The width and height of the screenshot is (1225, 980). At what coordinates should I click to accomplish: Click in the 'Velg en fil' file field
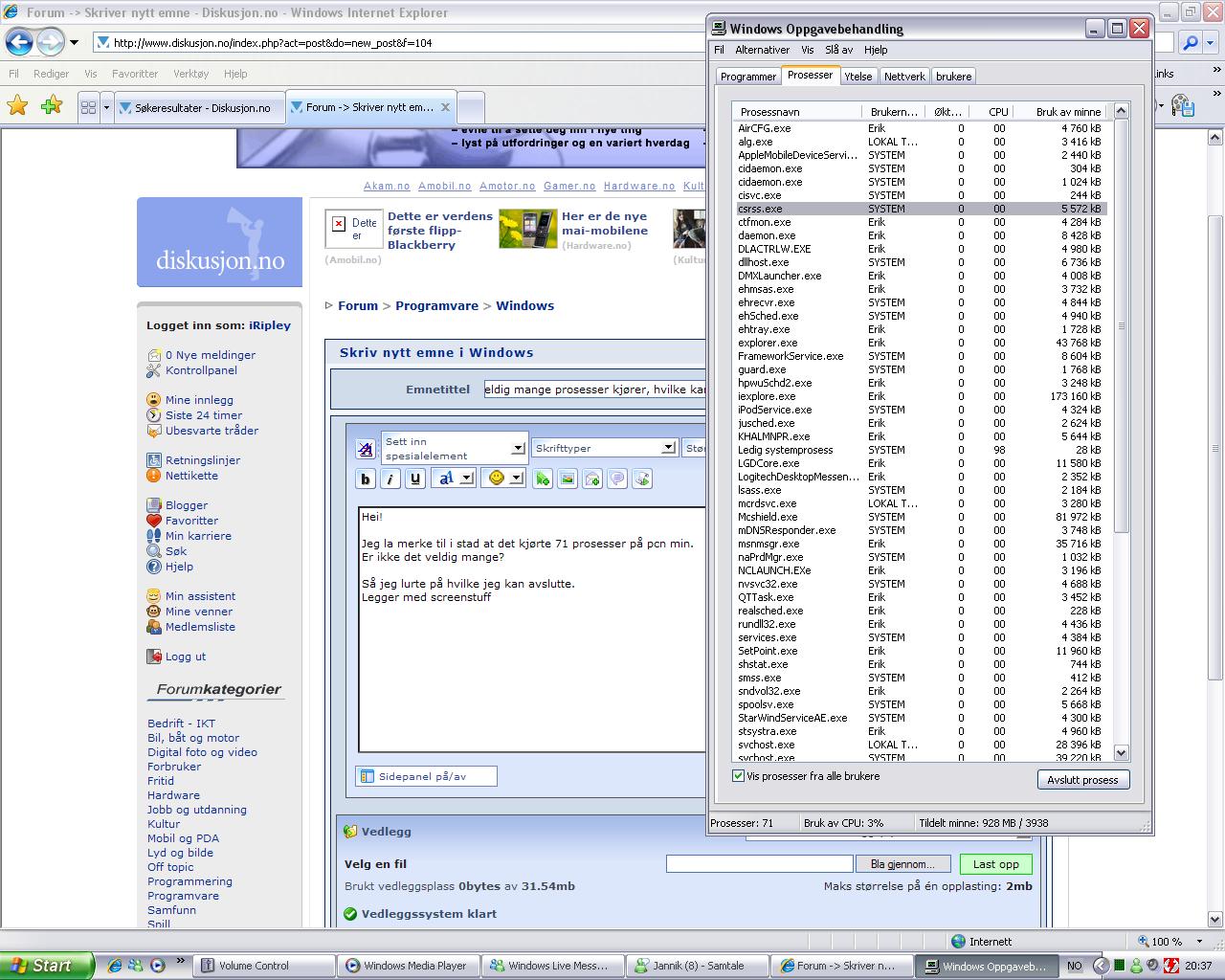pyautogui.click(x=759, y=864)
